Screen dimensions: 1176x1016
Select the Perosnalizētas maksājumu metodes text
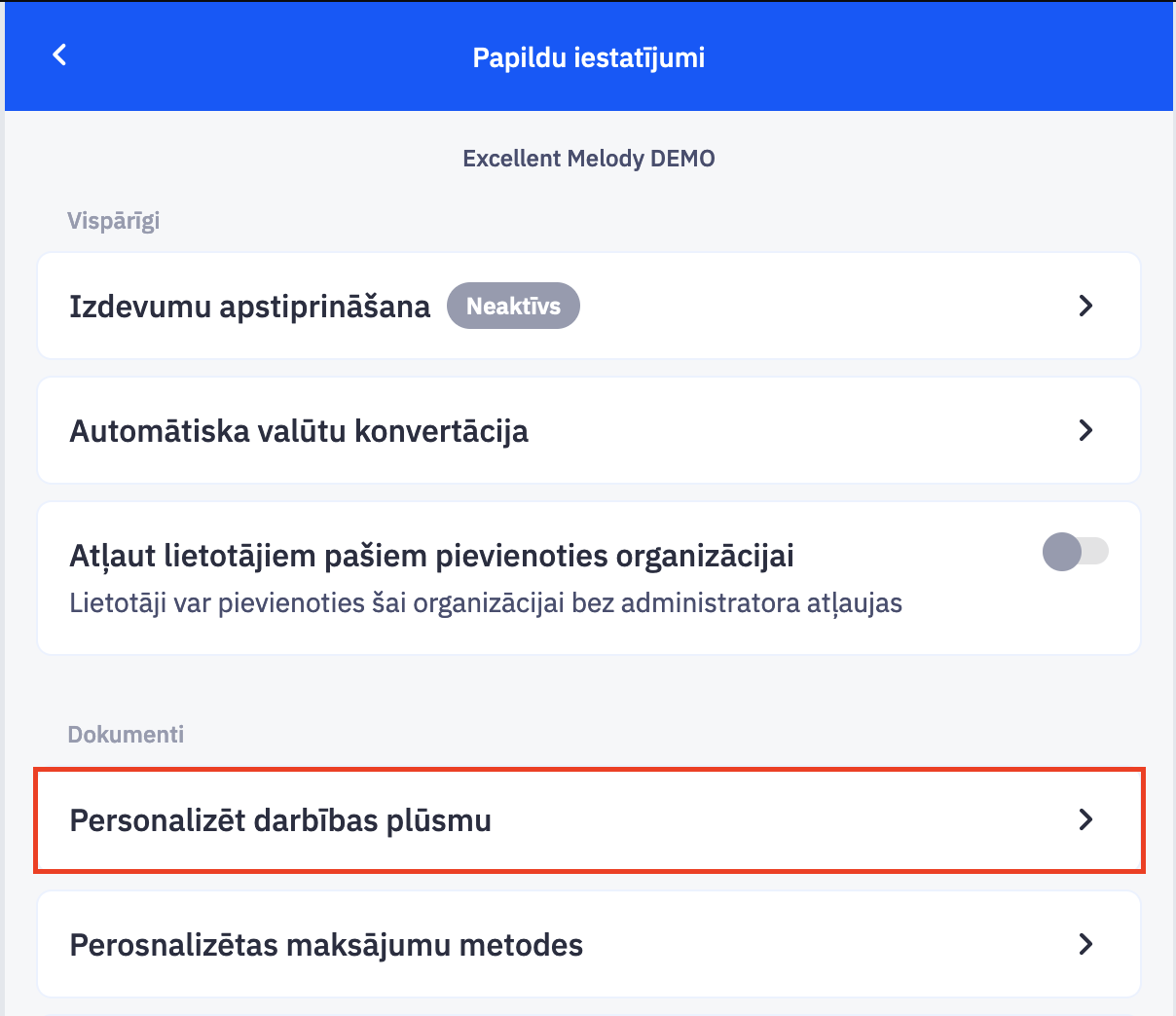(326, 945)
